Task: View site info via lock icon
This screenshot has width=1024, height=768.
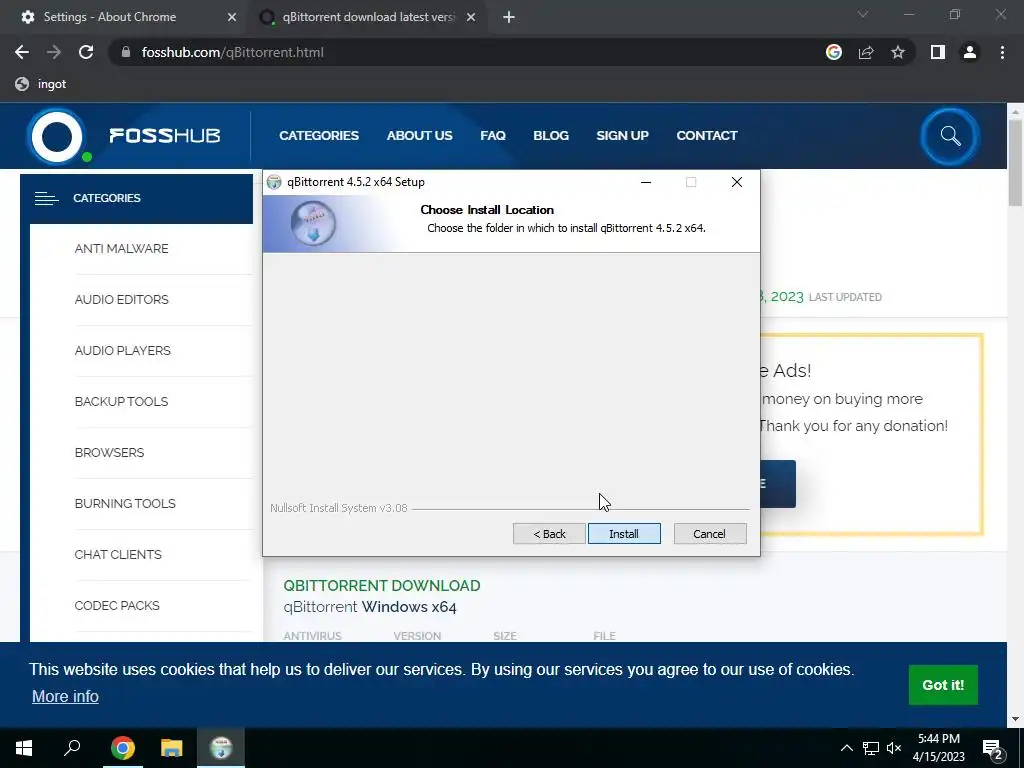Action: pos(125,52)
